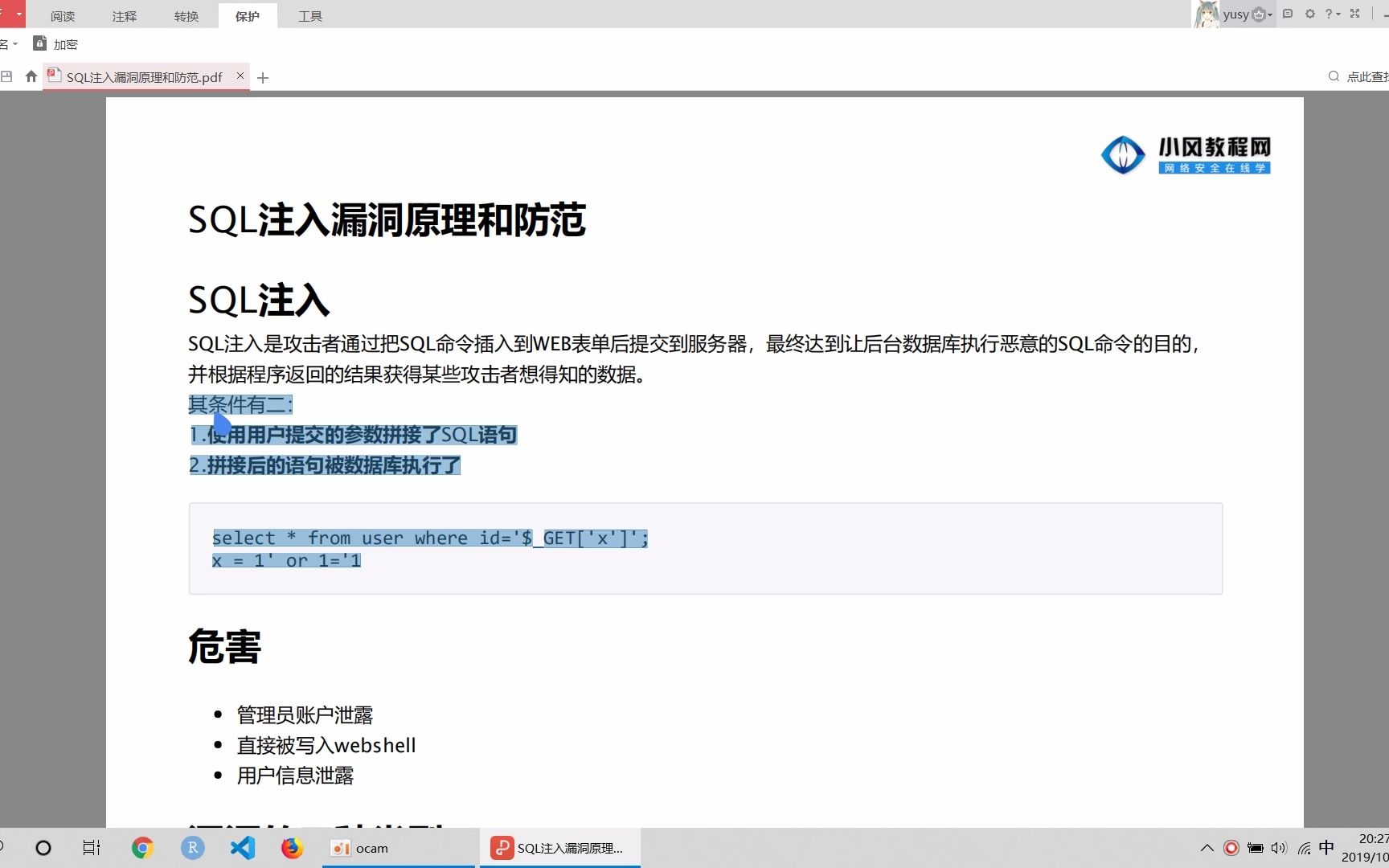Open the yusy user avatar
This screenshot has height=868, width=1389.
(1206, 14)
